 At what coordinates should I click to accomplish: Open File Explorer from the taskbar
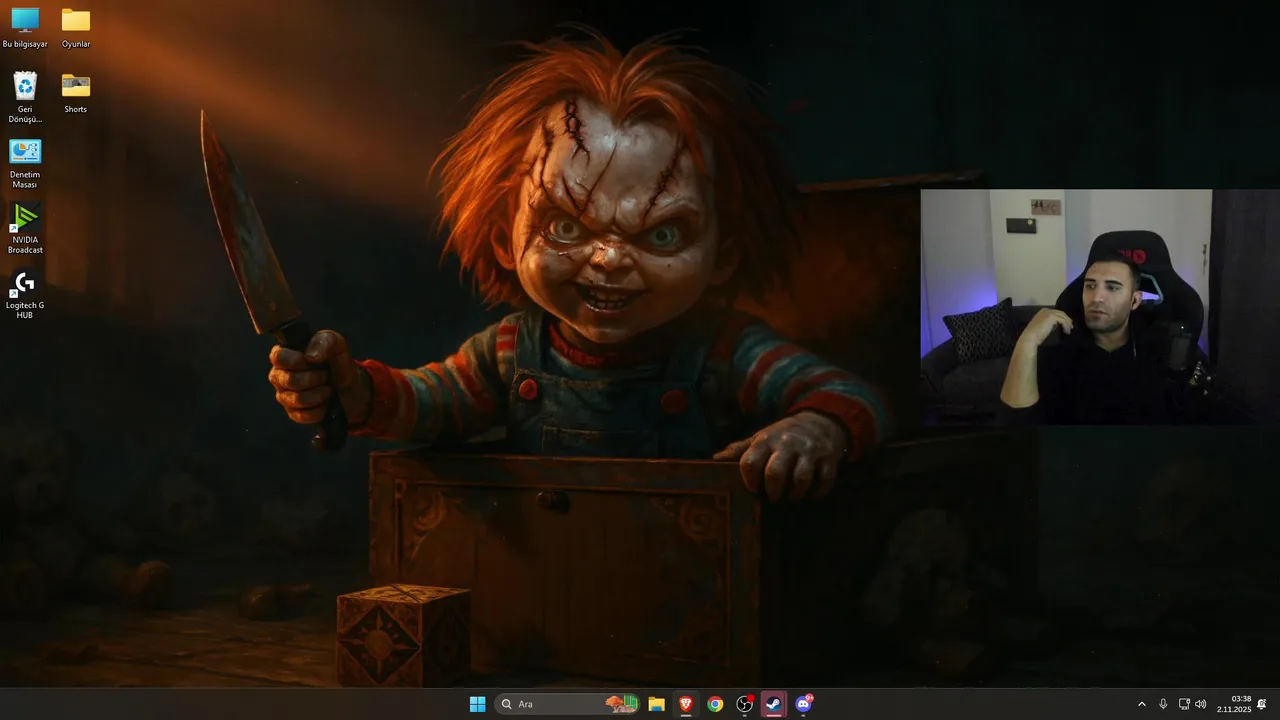pos(656,704)
